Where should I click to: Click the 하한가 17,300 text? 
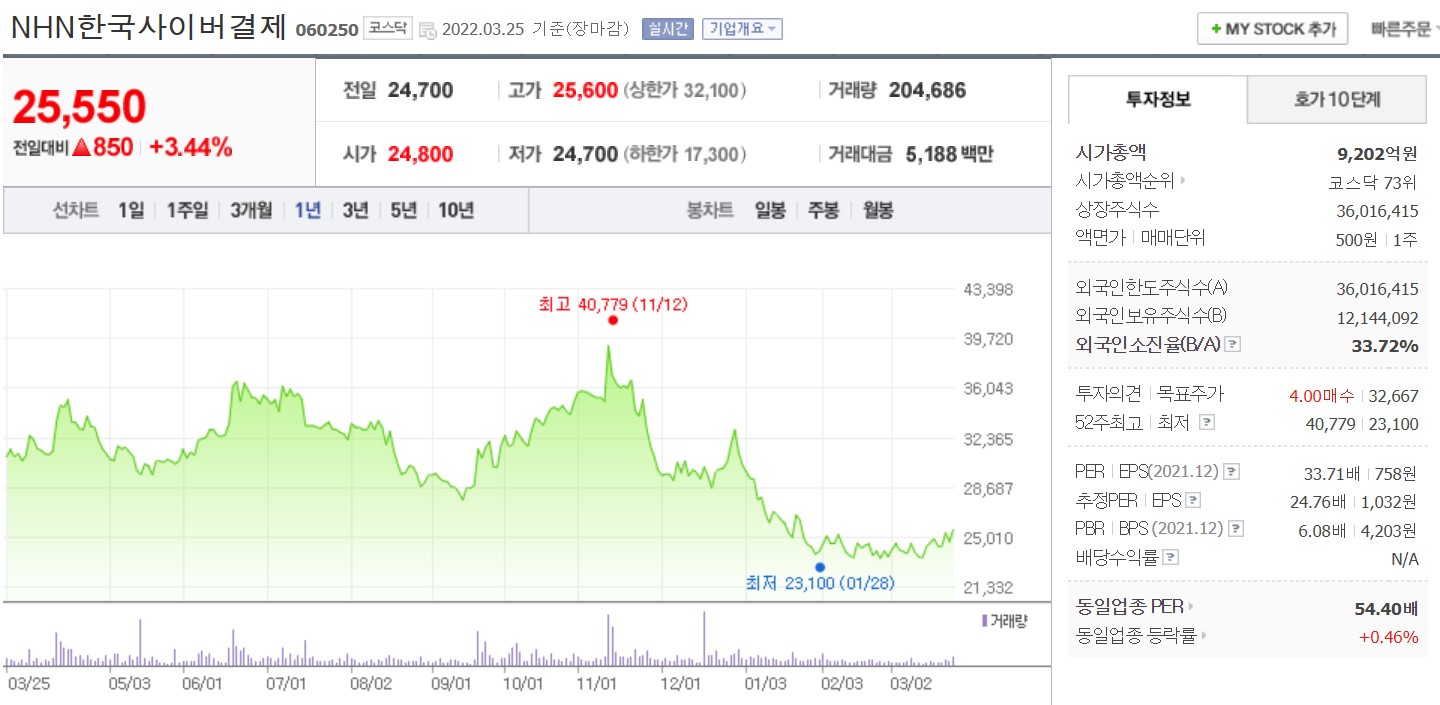685,154
